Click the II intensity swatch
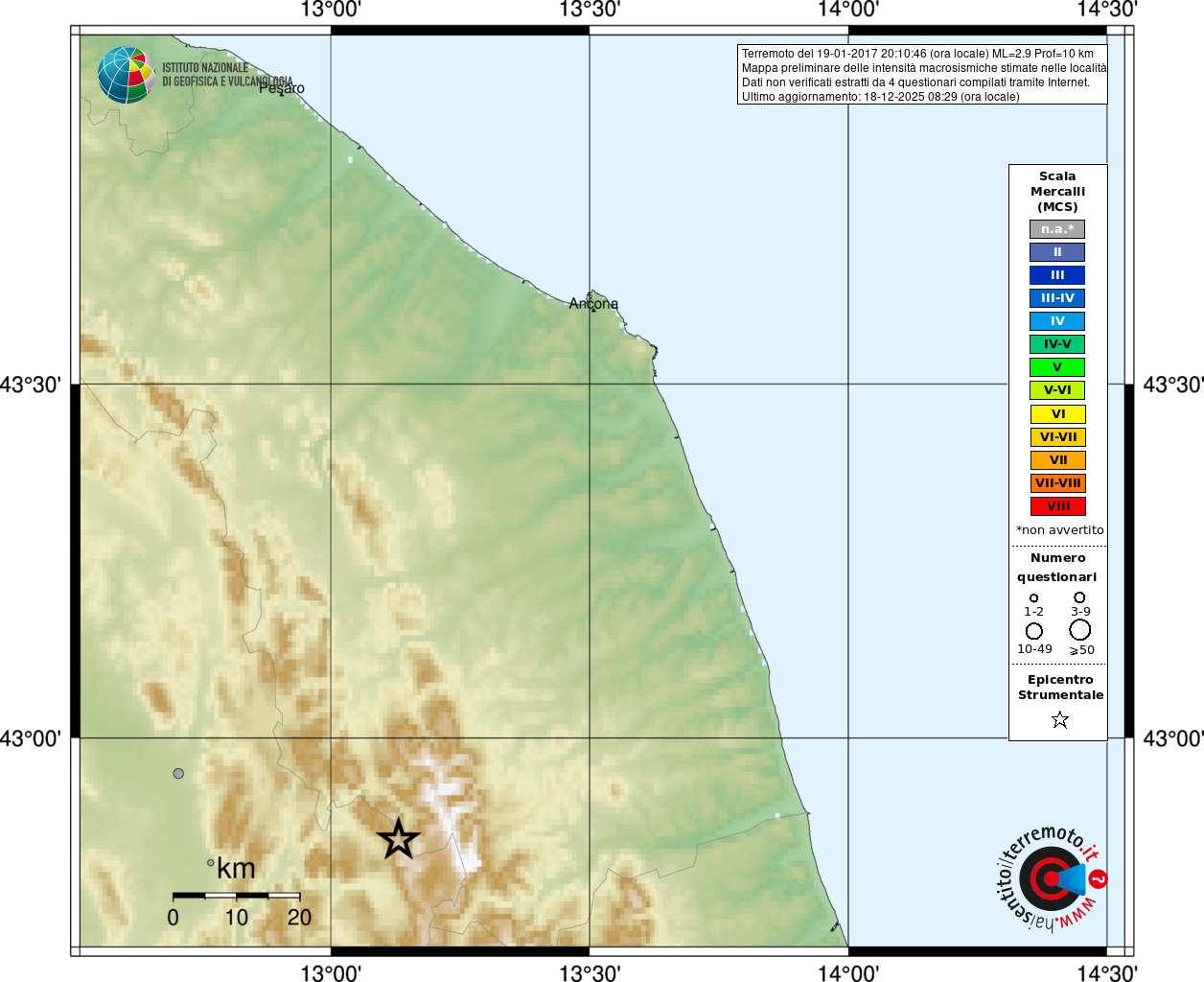 click(x=1057, y=252)
